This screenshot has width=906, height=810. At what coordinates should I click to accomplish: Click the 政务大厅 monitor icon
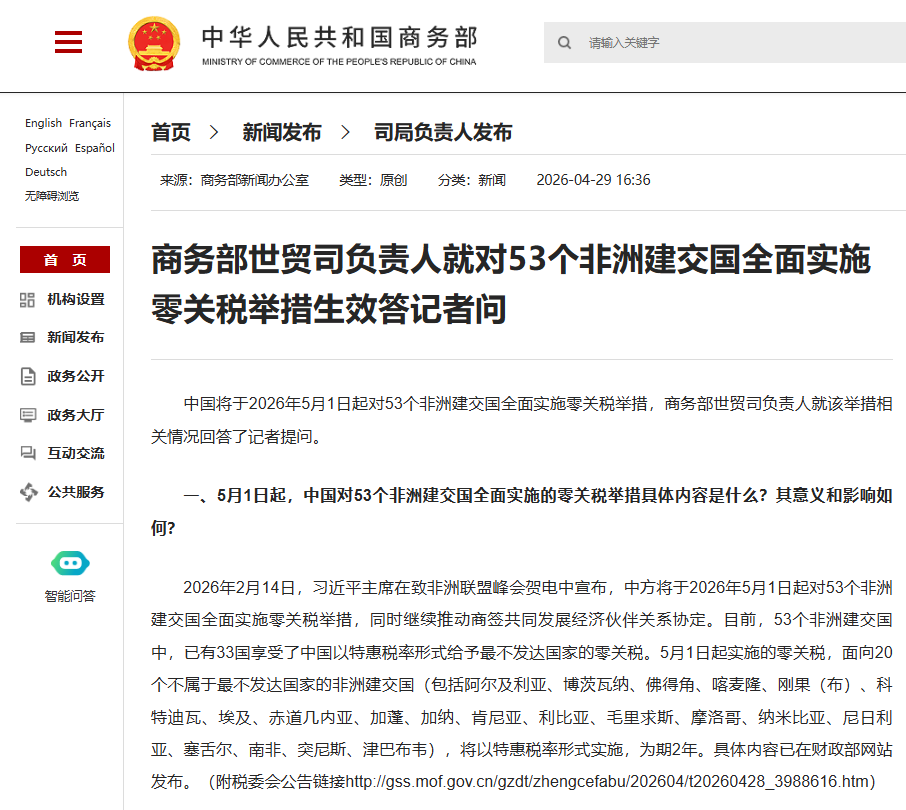[x=28, y=415]
